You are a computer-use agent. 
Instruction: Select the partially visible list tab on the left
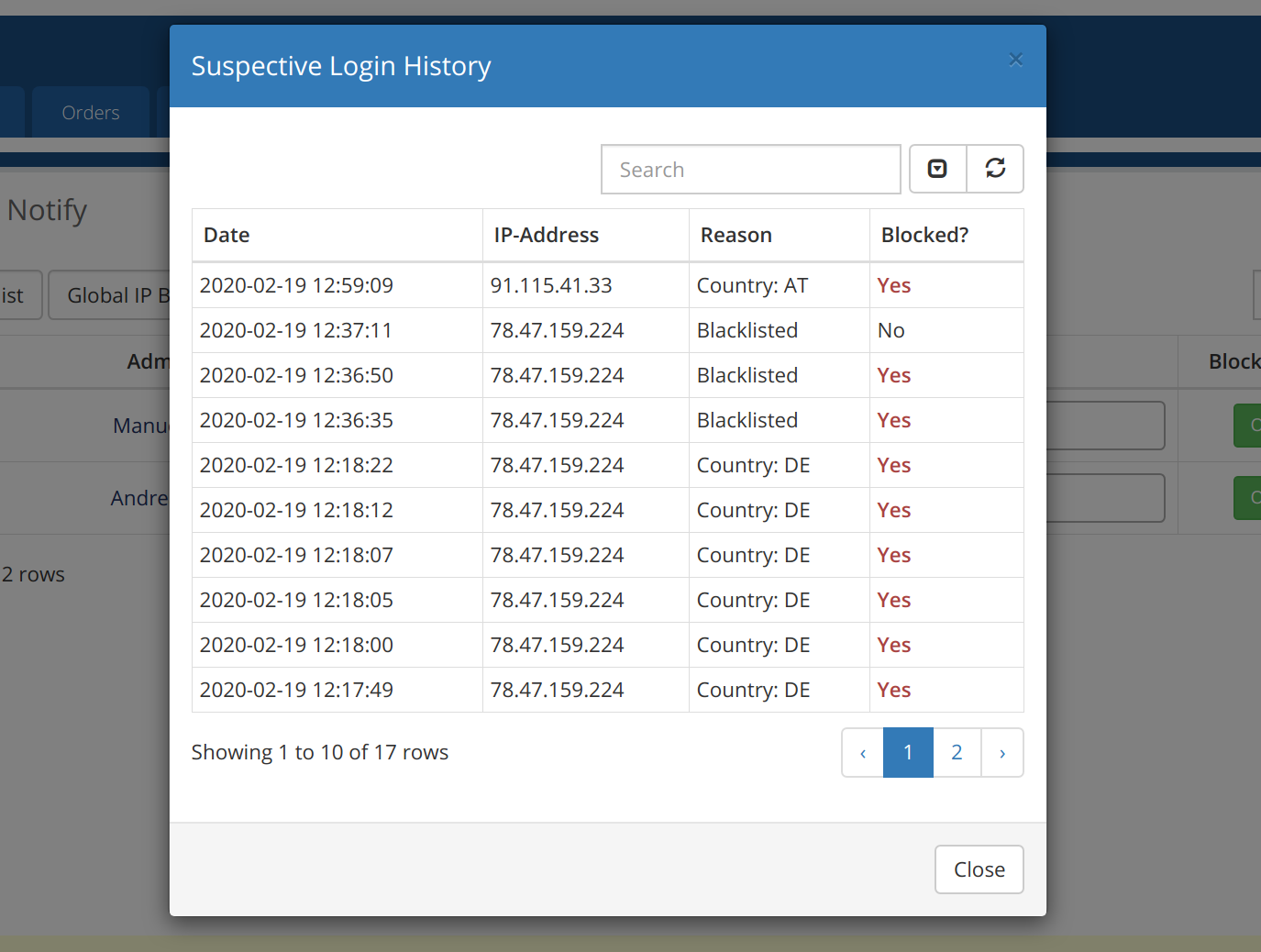(x=14, y=294)
